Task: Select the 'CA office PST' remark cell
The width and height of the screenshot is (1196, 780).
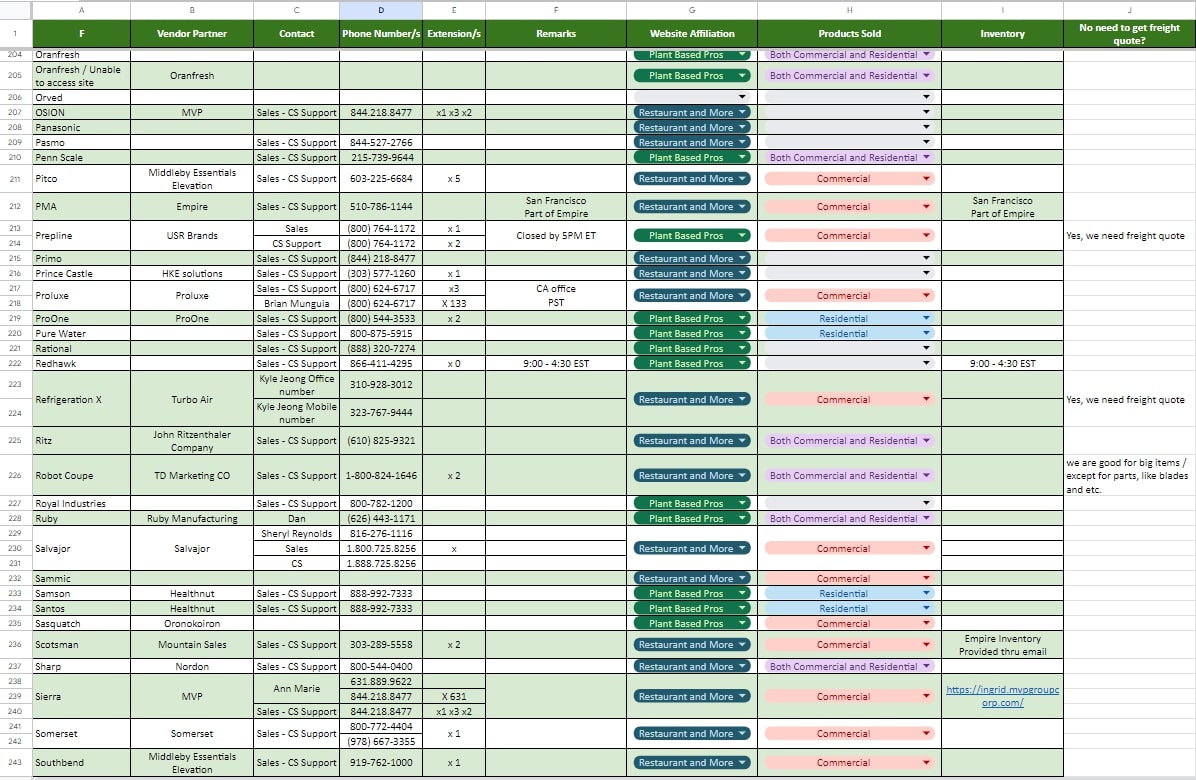Action: (555, 296)
